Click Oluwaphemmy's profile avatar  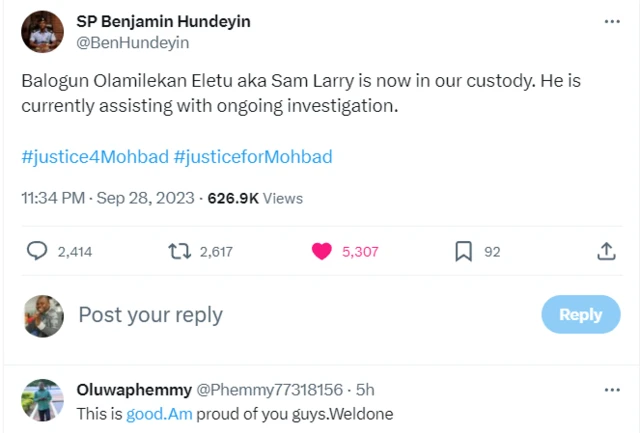43,400
